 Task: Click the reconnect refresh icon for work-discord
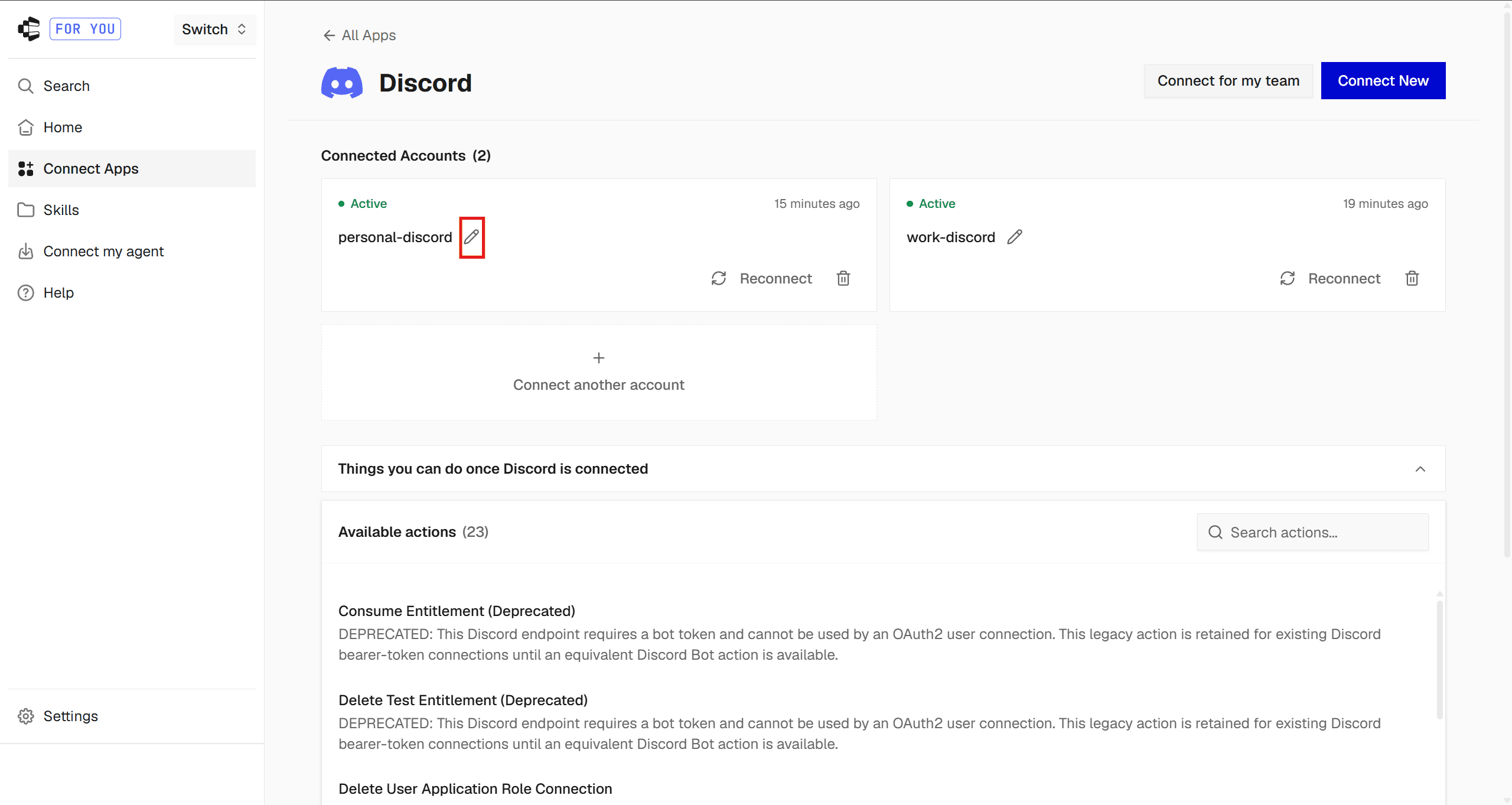tap(1288, 278)
